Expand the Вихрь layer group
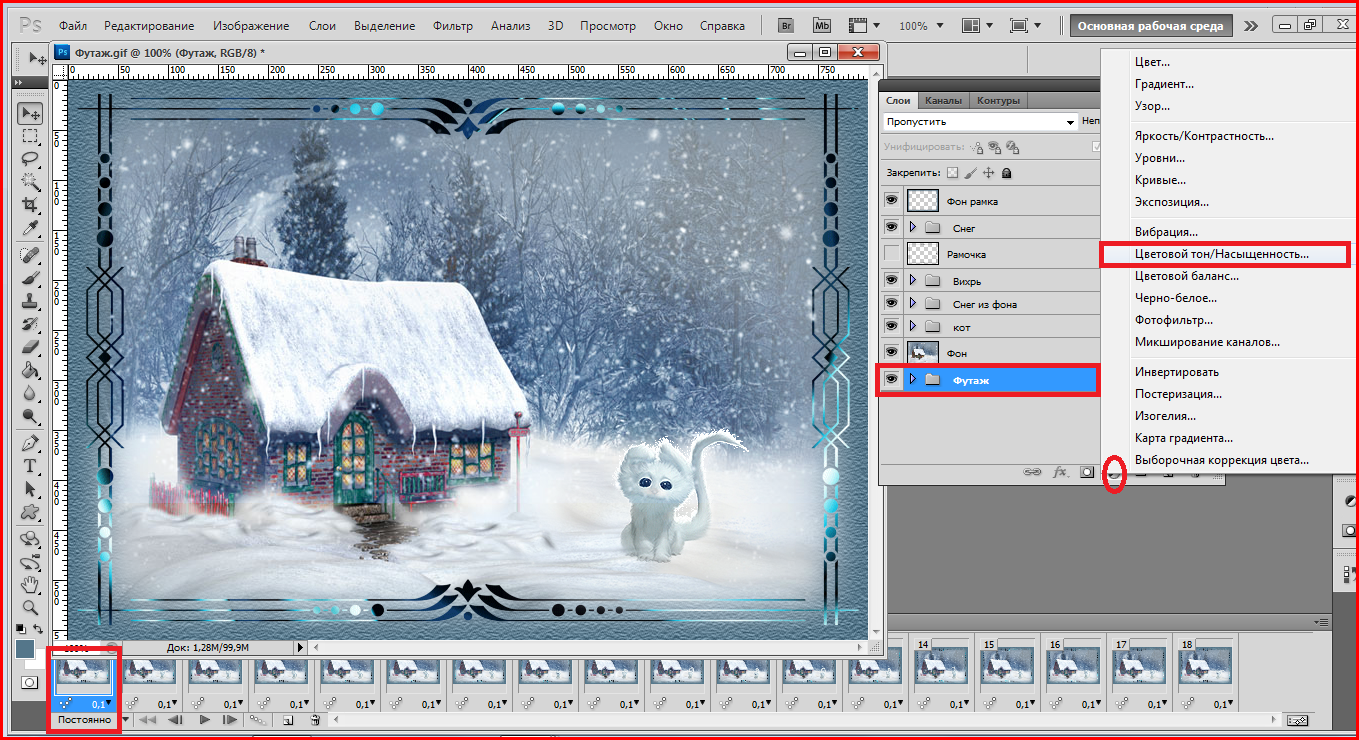 [912, 281]
